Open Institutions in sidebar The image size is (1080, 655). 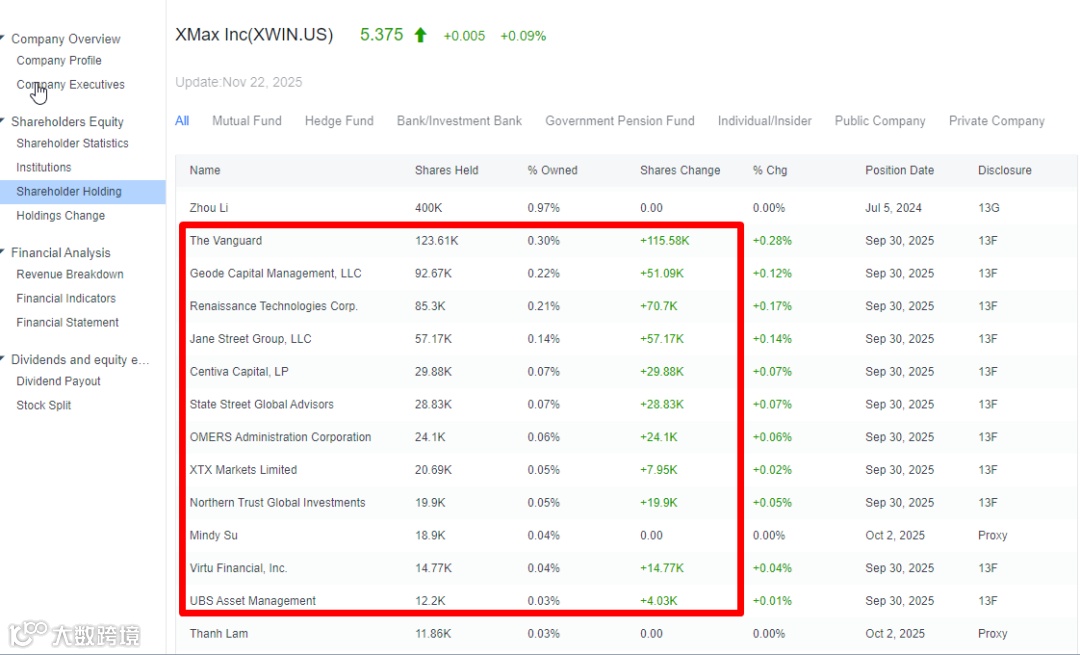[x=43, y=167]
